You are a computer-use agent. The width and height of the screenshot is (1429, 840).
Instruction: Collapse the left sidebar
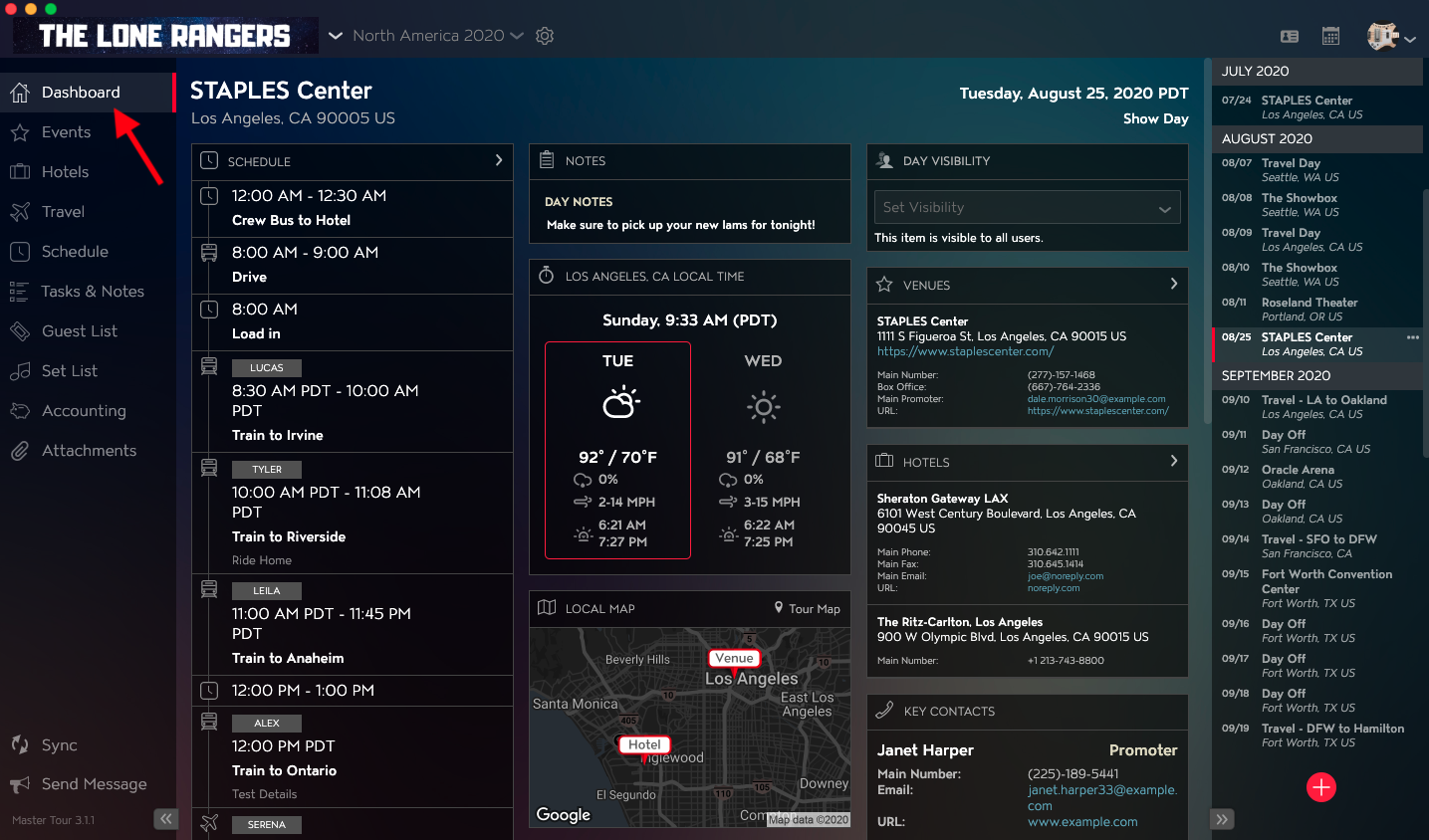(x=165, y=819)
